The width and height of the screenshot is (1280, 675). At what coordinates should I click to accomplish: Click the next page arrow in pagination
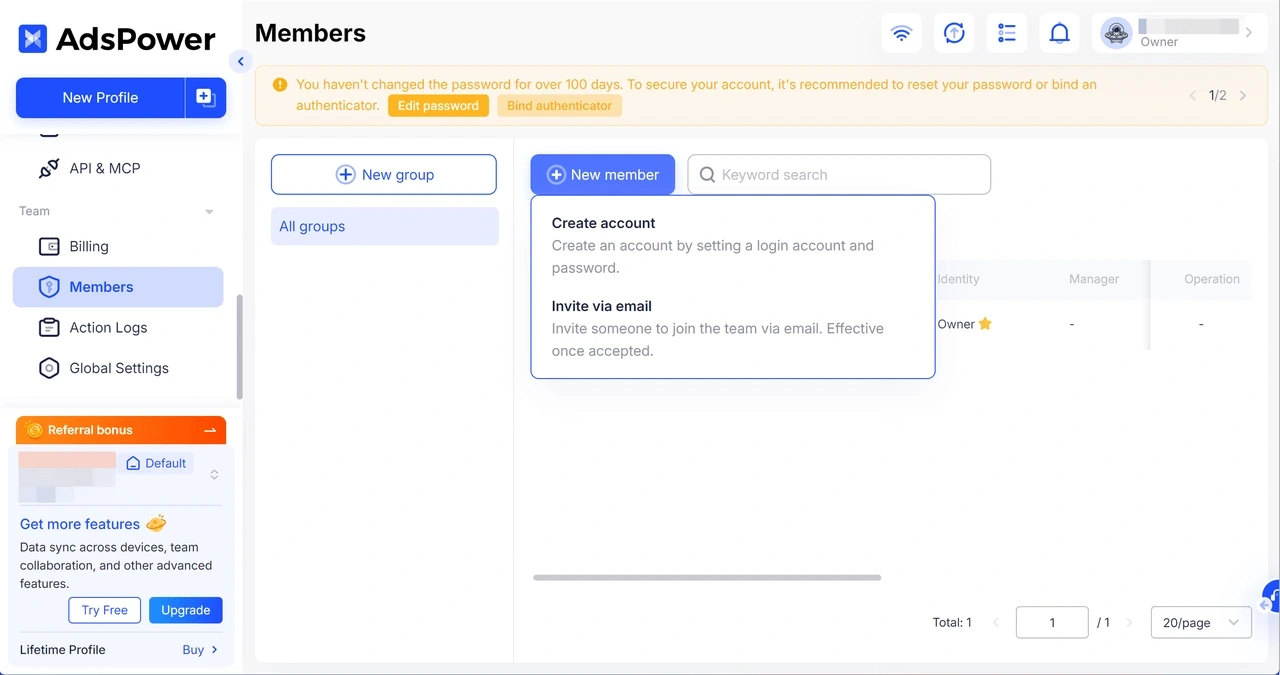[x=1130, y=622]
